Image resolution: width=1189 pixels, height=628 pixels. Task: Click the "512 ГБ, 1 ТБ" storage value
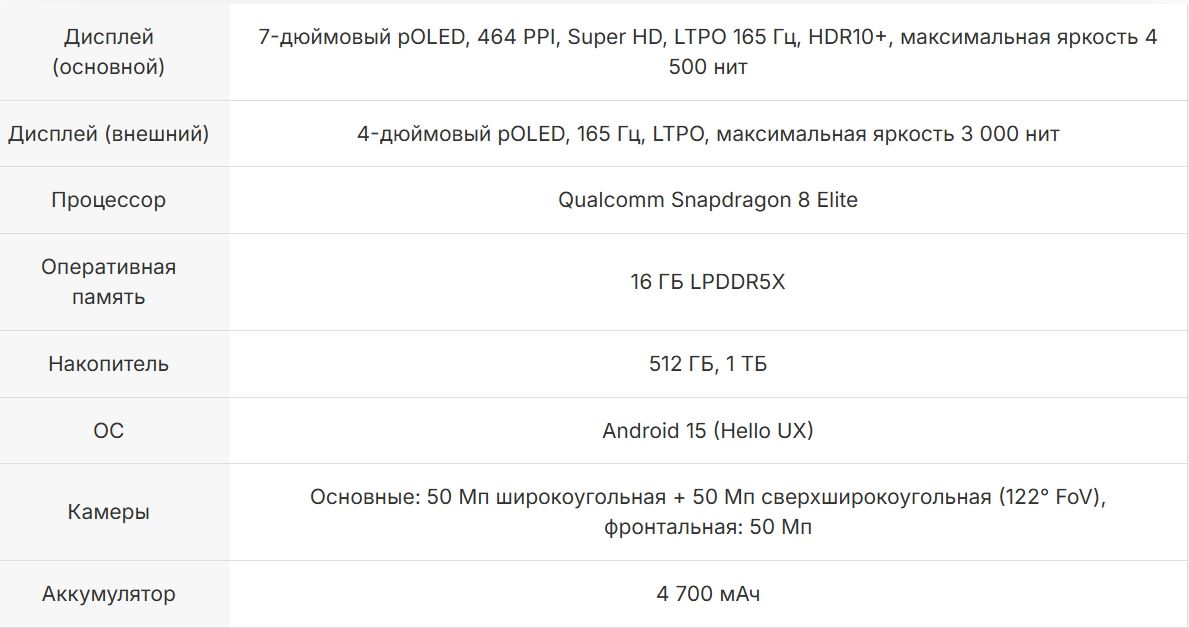(x=707, y=364)
